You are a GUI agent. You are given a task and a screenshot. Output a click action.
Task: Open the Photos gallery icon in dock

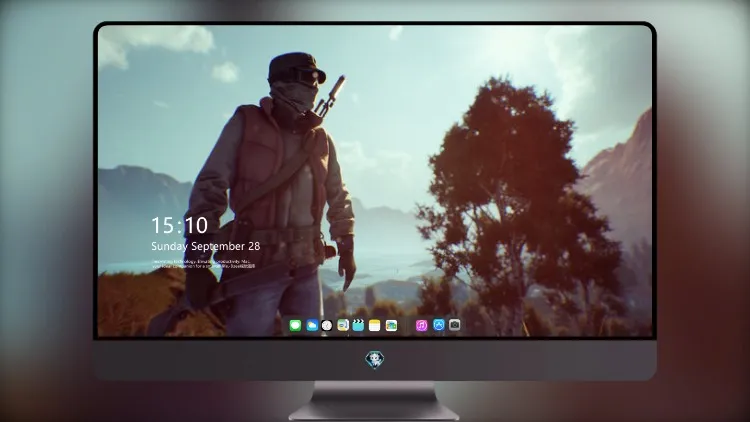[391, 325]
